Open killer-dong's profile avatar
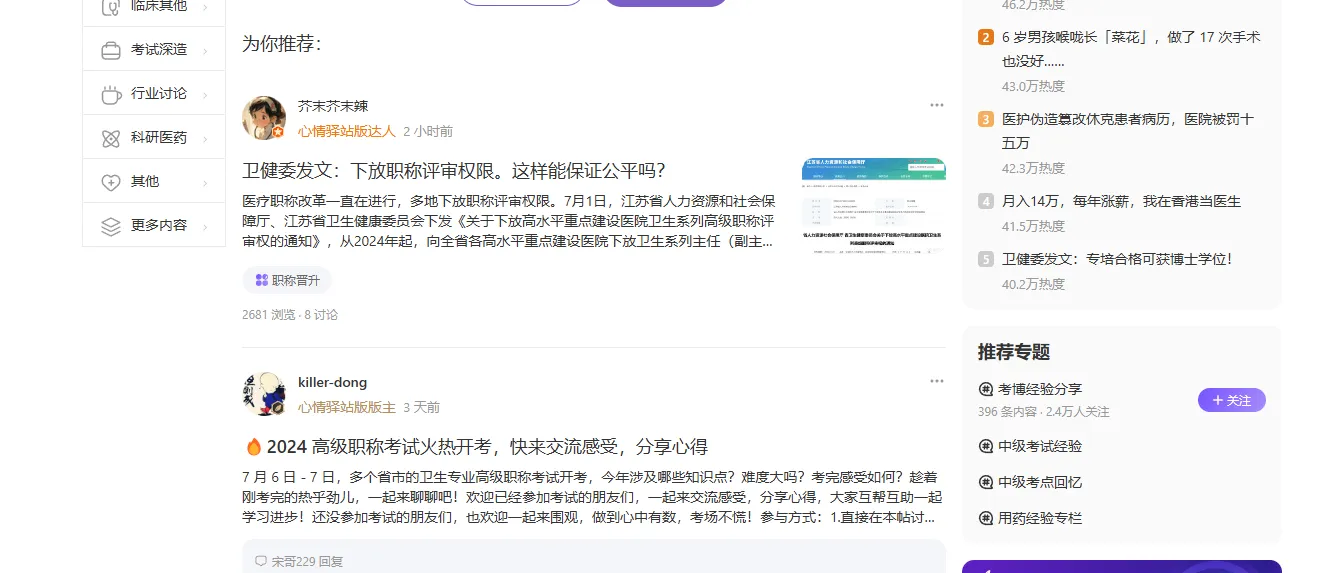 click(264, 394)
